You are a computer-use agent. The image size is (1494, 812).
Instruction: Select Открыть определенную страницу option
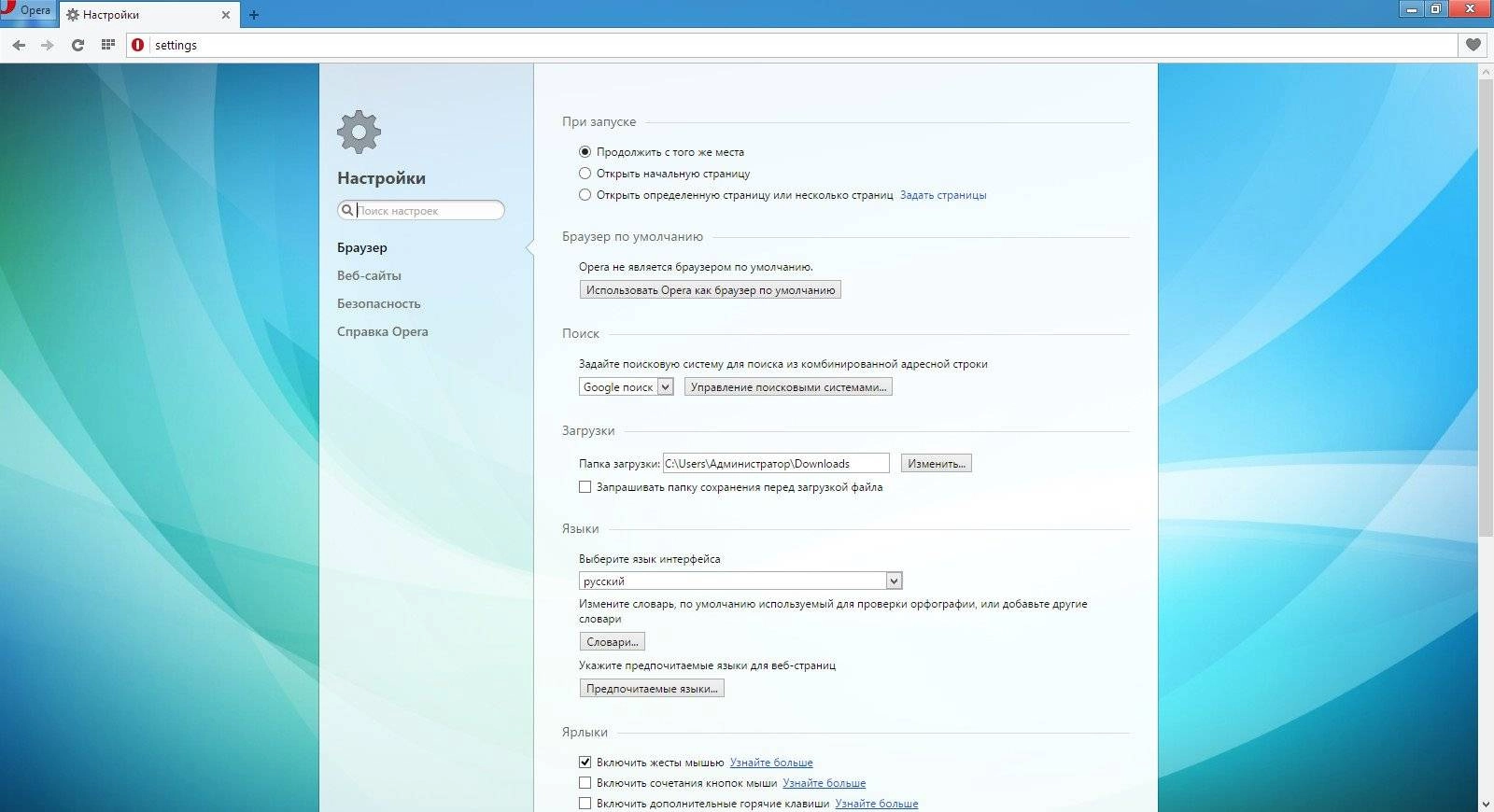click(x=585, y=194)
